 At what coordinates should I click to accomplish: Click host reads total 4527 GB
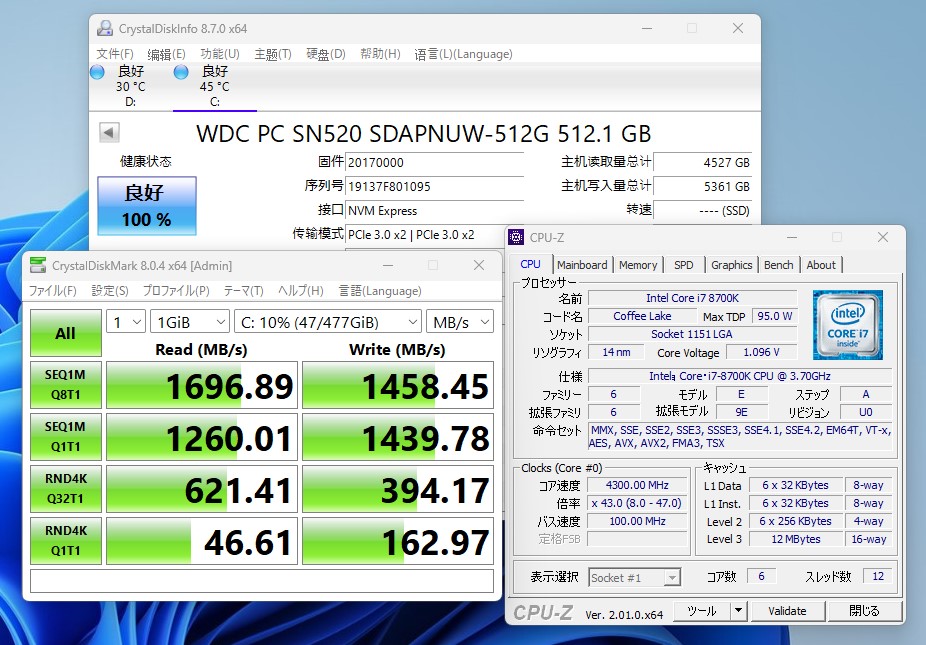coord(703,162)
